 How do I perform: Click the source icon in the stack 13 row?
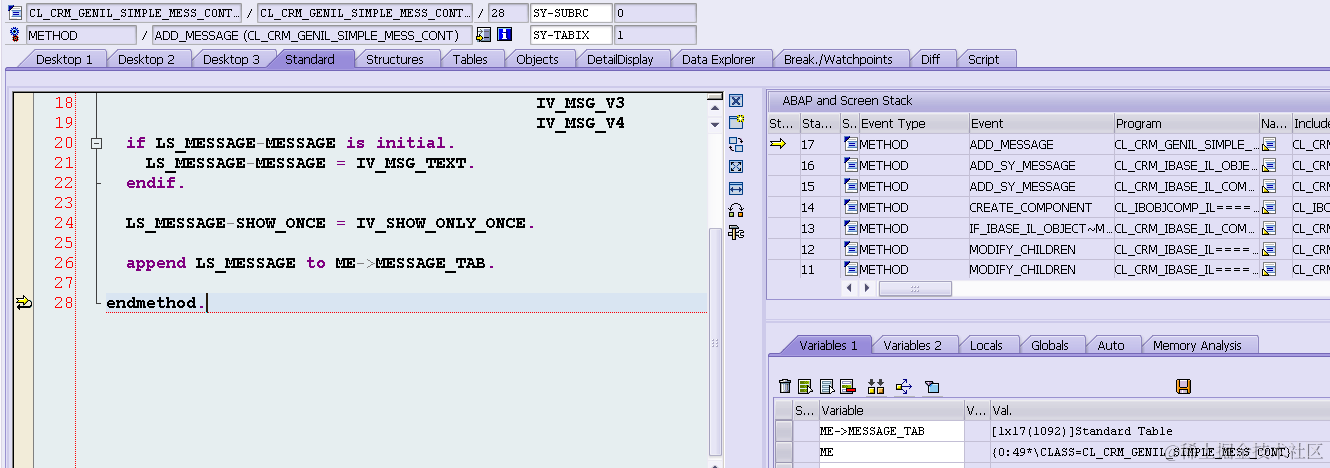[850, 229]
